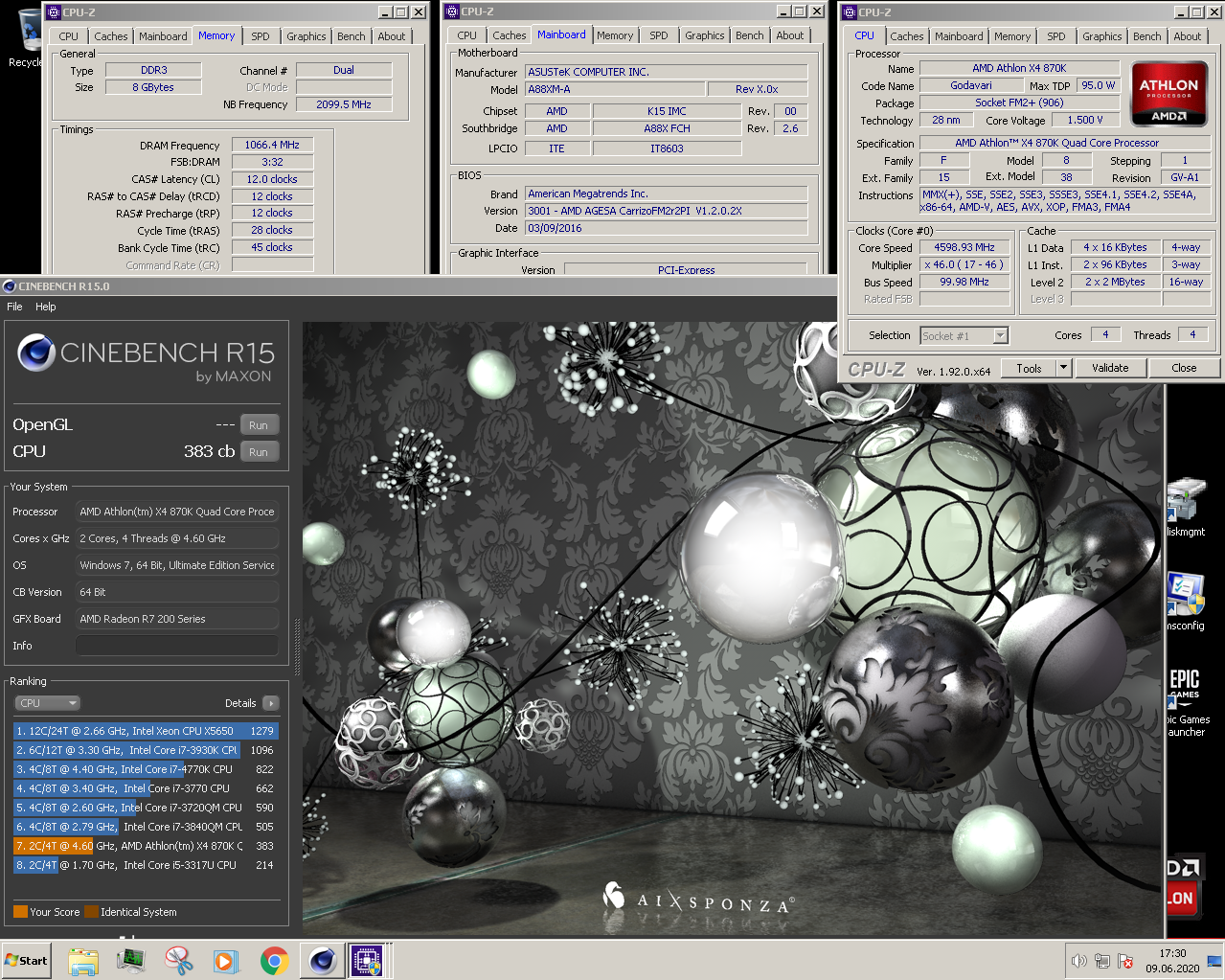This screenshot has width=1225, height=980.
Task: Open the CPU ranking filter dropdown
Action: [47, 703]
